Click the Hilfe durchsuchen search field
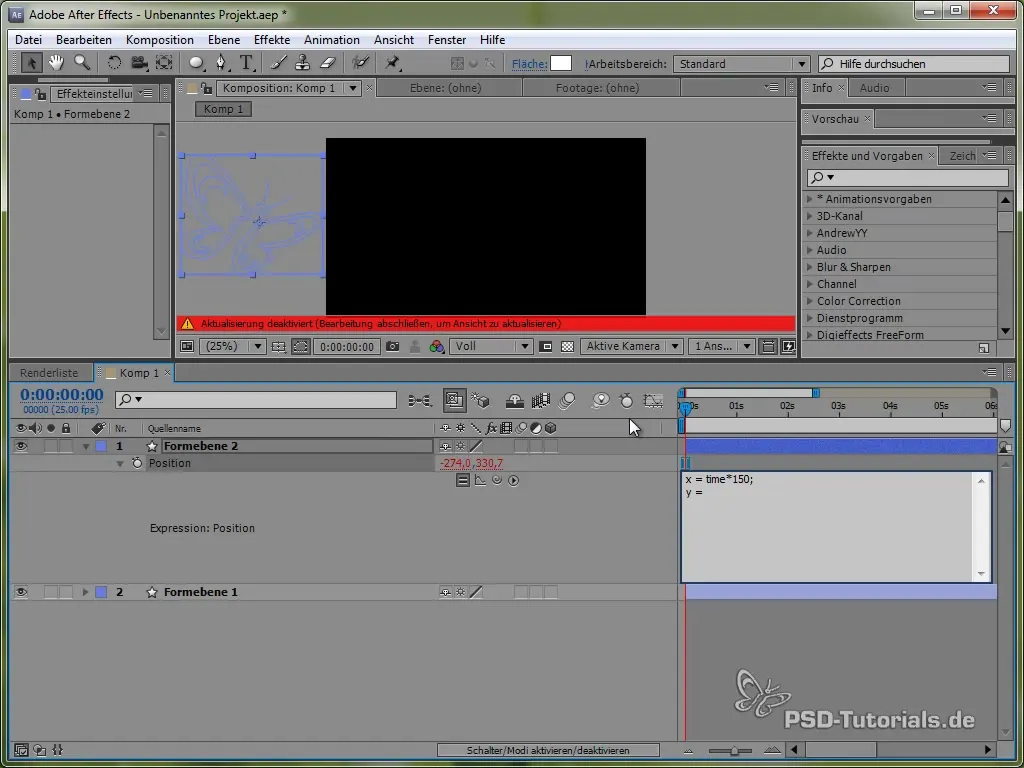The width and height of the screenshot is (1024, 768). pos(914,64)
